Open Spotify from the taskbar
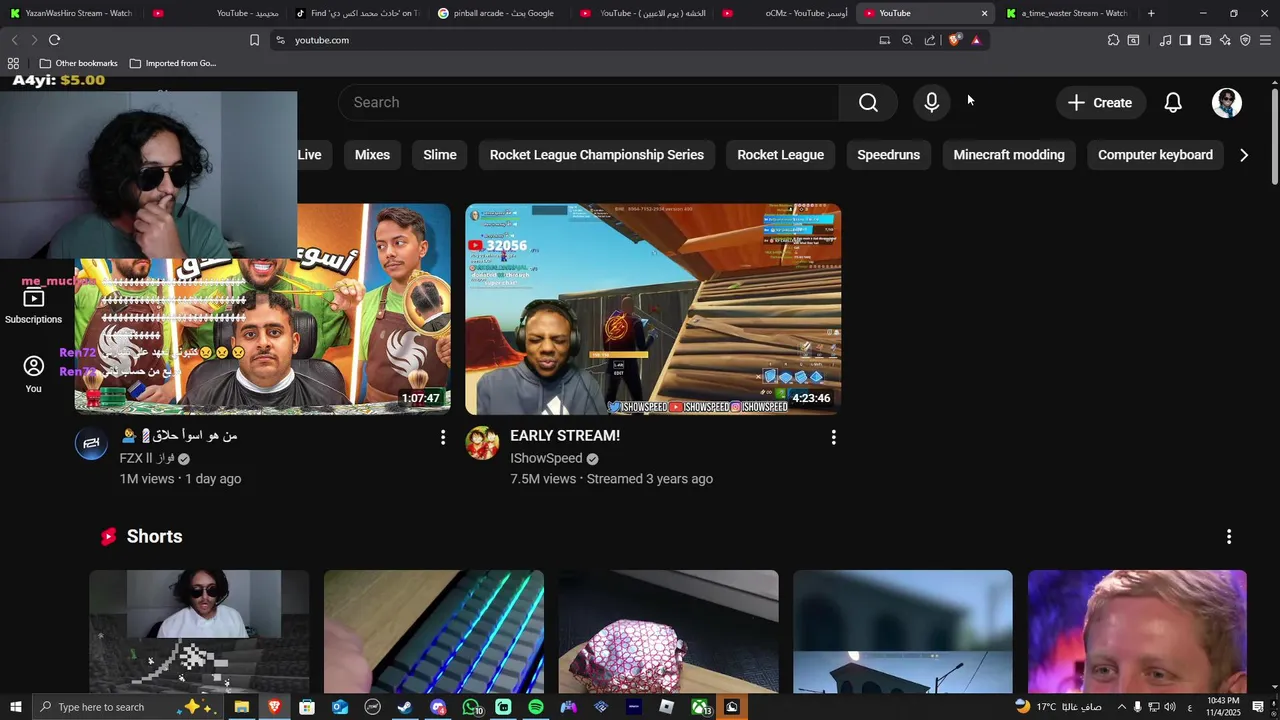 tap(536, 707)
